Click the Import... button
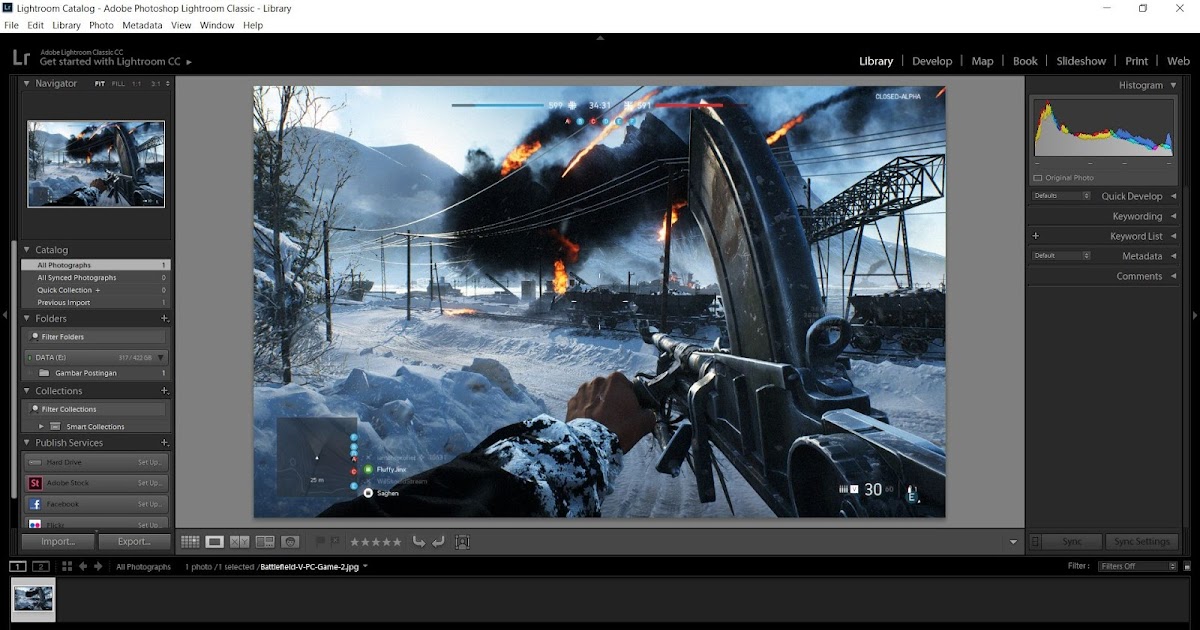This screenshot has width=1200, height=630. coord(58,542)
